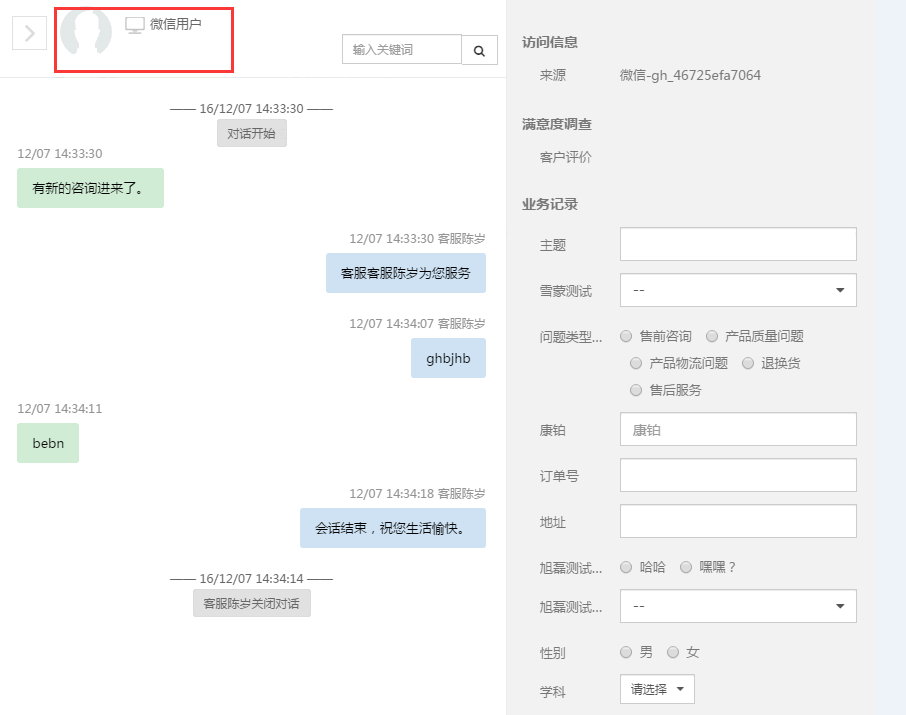Open the second 旭嘉测试 dropdown list
Screen dimensions: 906x715
(x=738, y=606)
